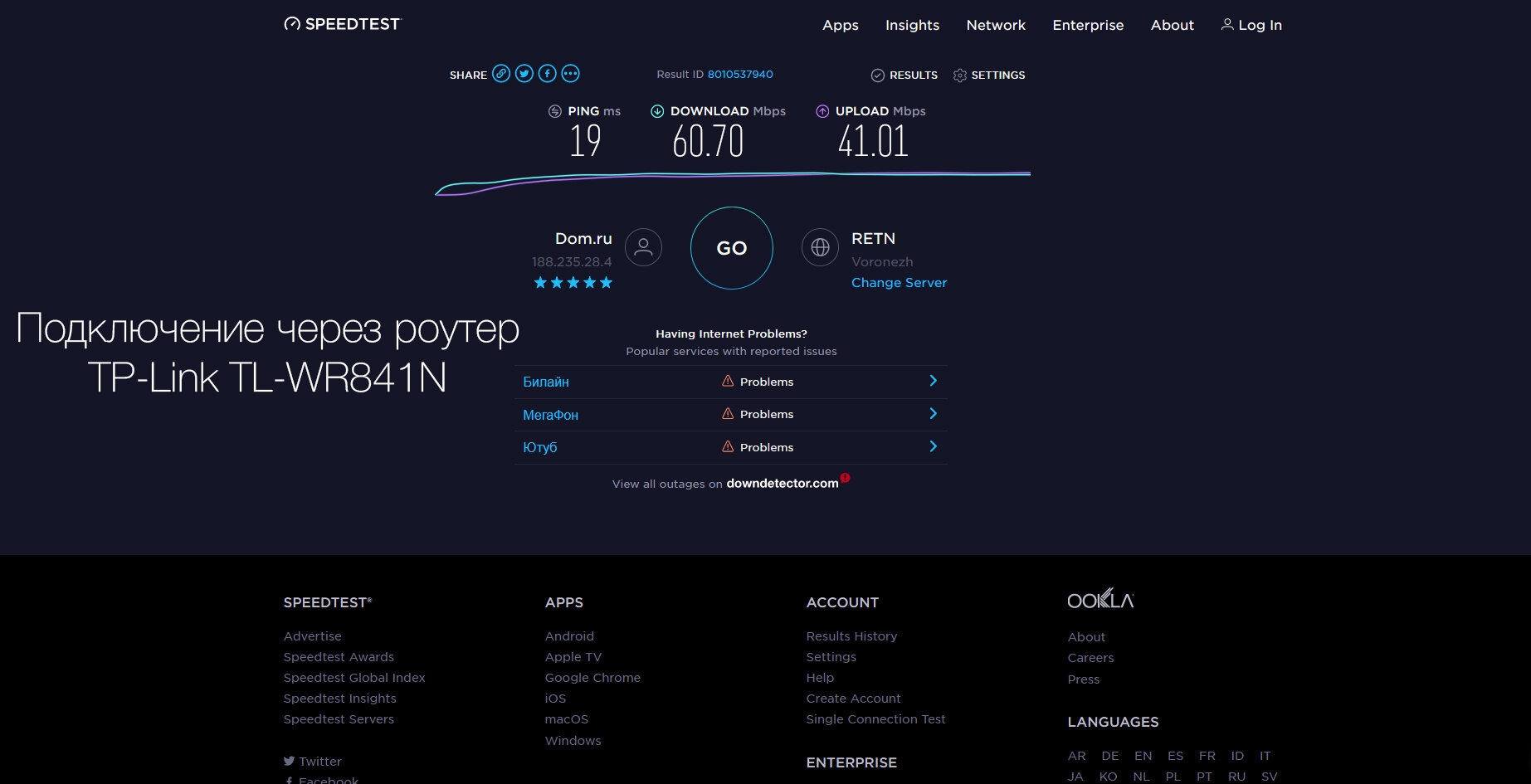
Task: Click the Log In person icon
Action: [x=1227, y=25]
